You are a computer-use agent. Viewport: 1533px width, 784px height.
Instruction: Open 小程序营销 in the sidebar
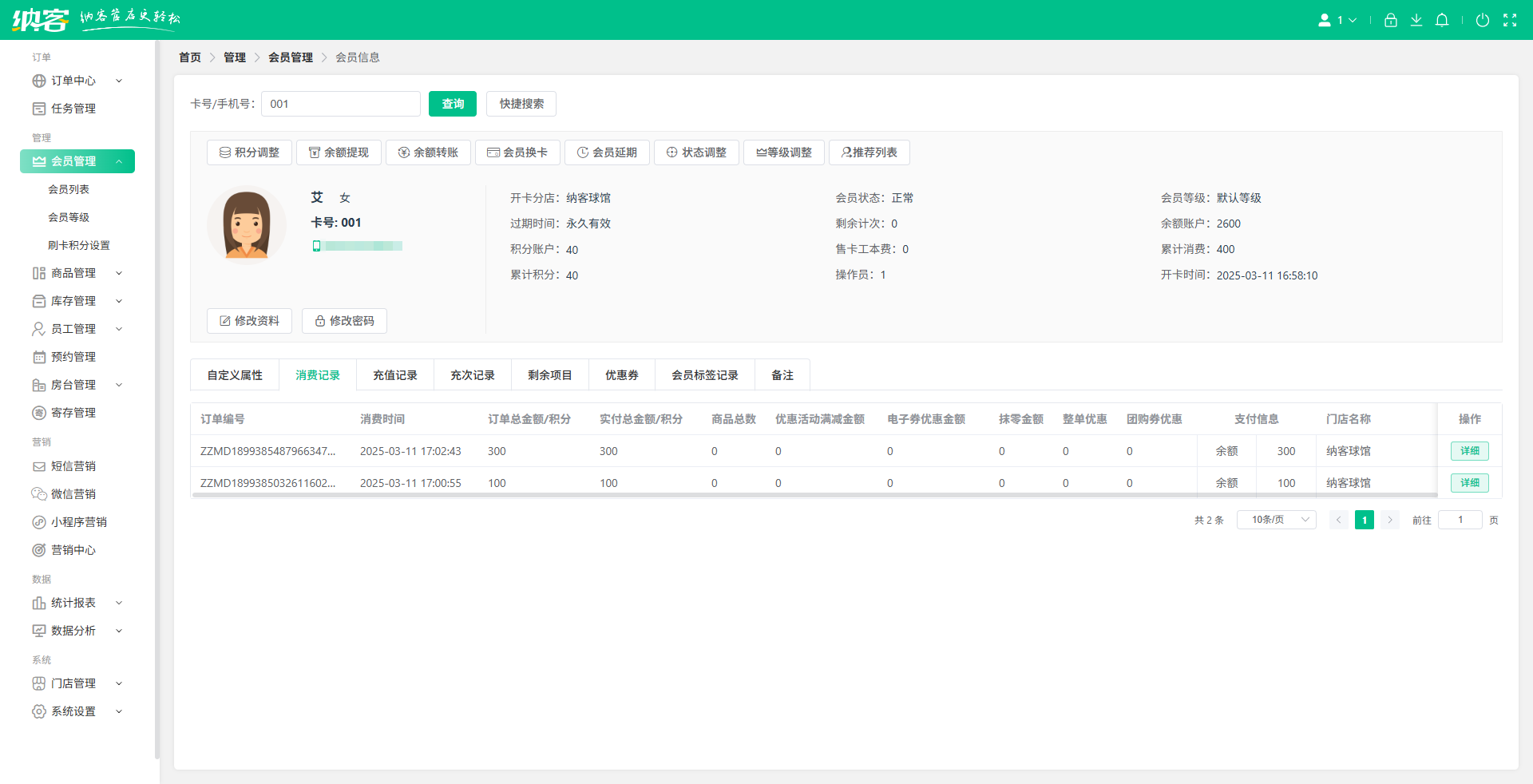[77, 521]
